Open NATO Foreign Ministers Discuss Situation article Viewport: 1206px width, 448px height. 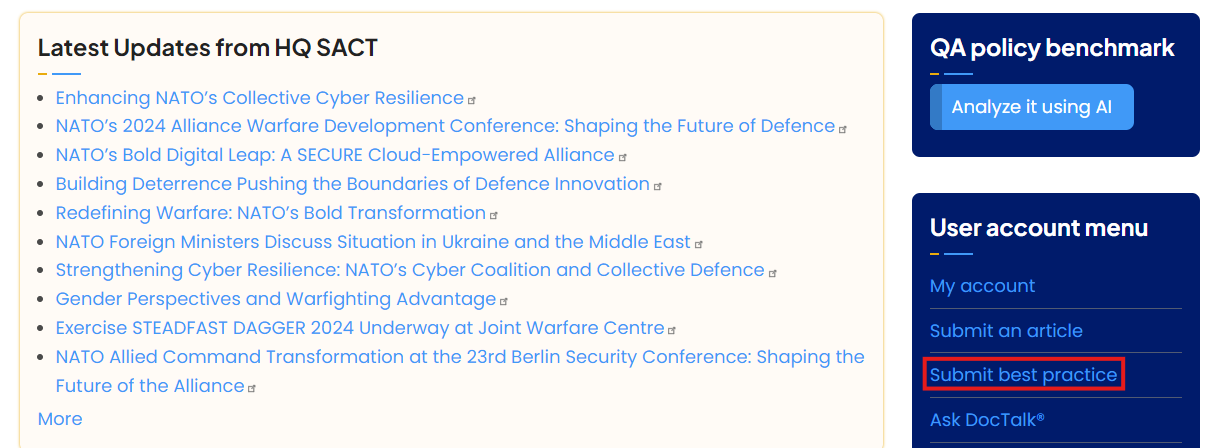coord(373,242)
